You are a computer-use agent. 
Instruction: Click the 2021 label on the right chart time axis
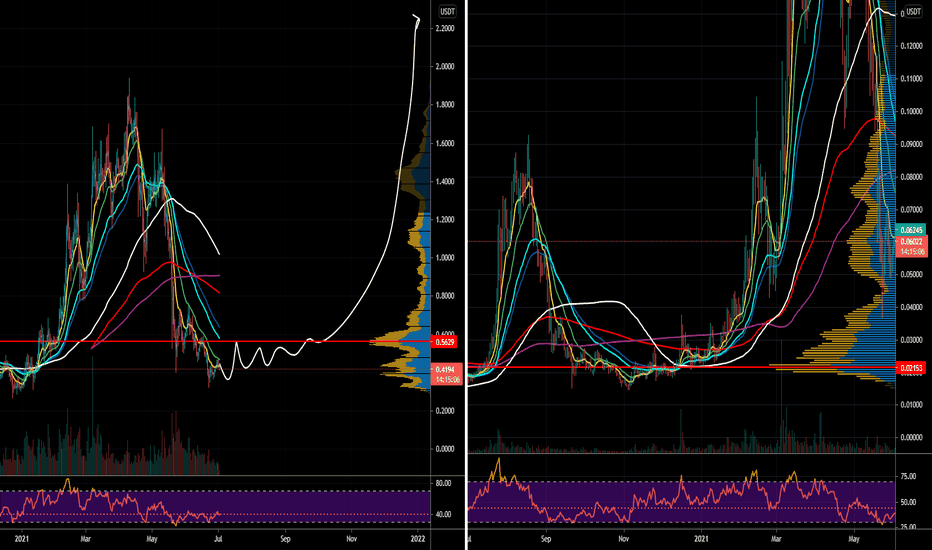(x=701, y=539)
